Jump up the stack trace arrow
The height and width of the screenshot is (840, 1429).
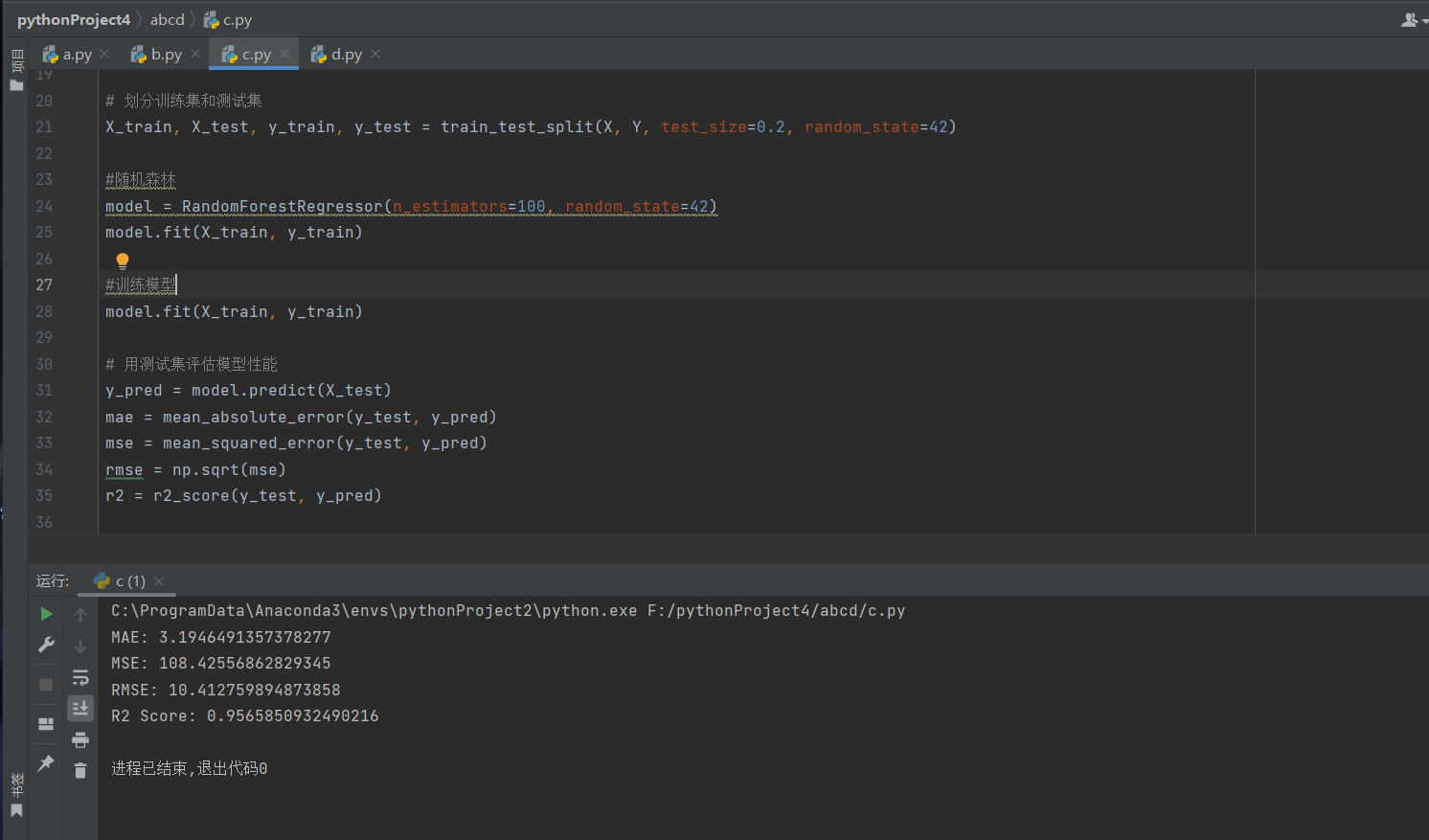(80, 615)
